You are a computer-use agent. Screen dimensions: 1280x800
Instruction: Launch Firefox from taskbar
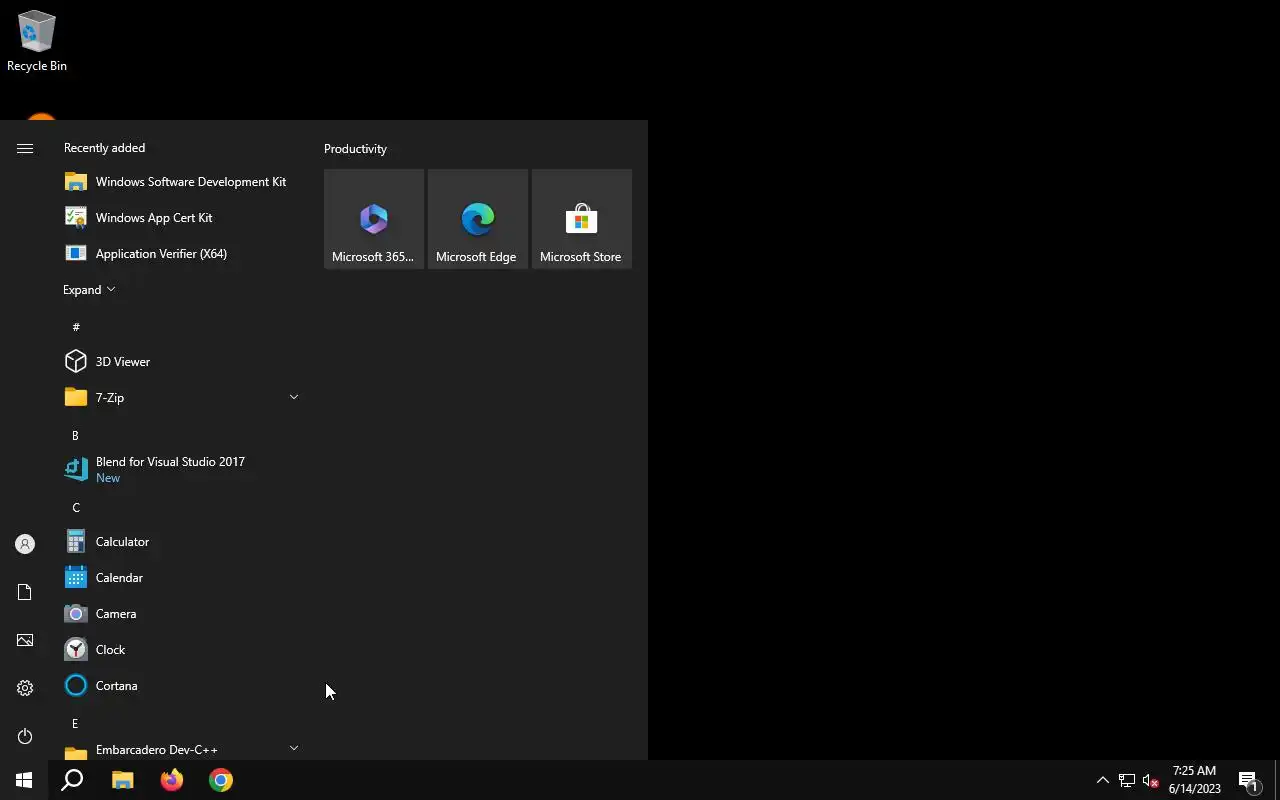(172, 780)
